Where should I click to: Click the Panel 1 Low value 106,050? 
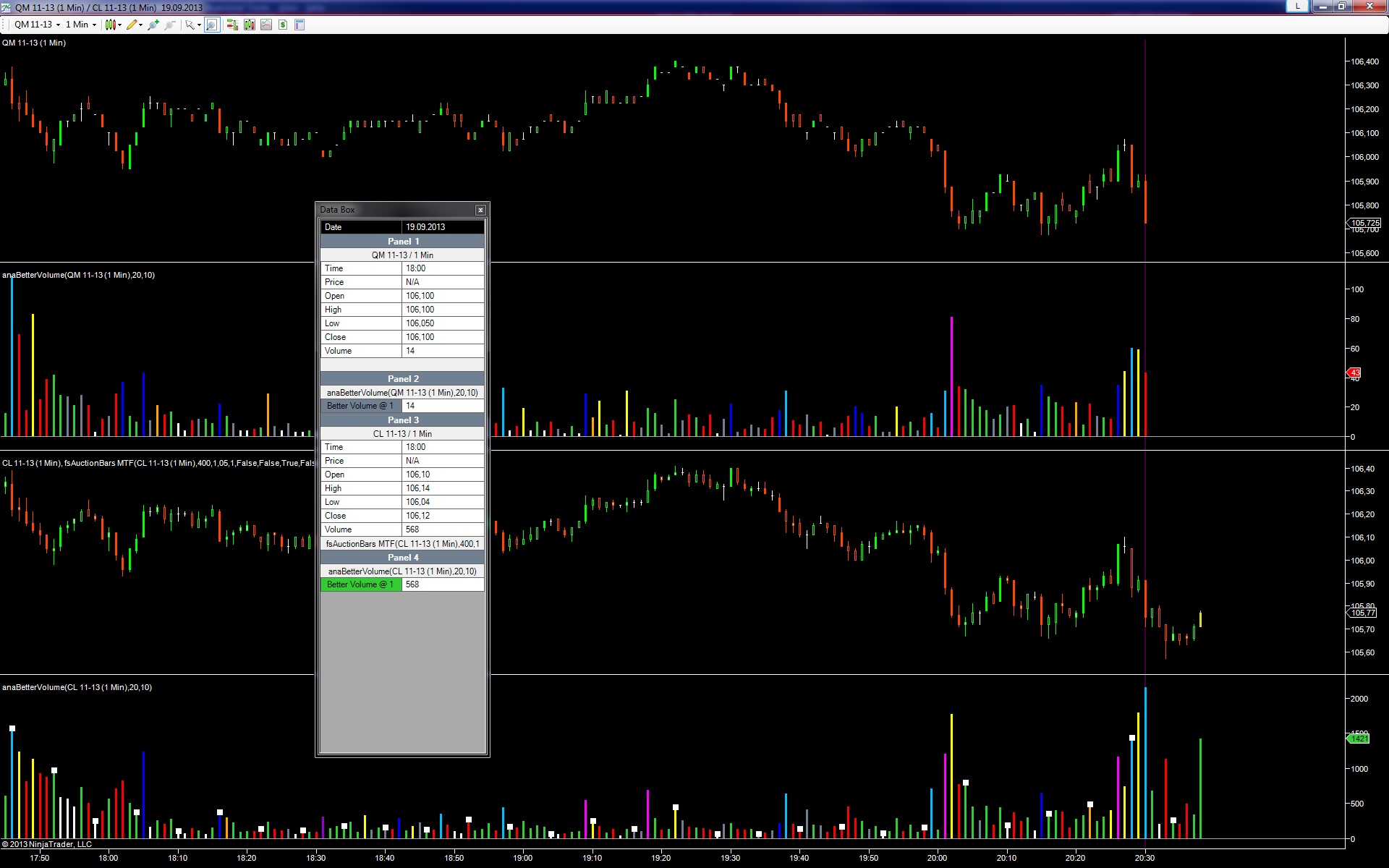(443, 323)
